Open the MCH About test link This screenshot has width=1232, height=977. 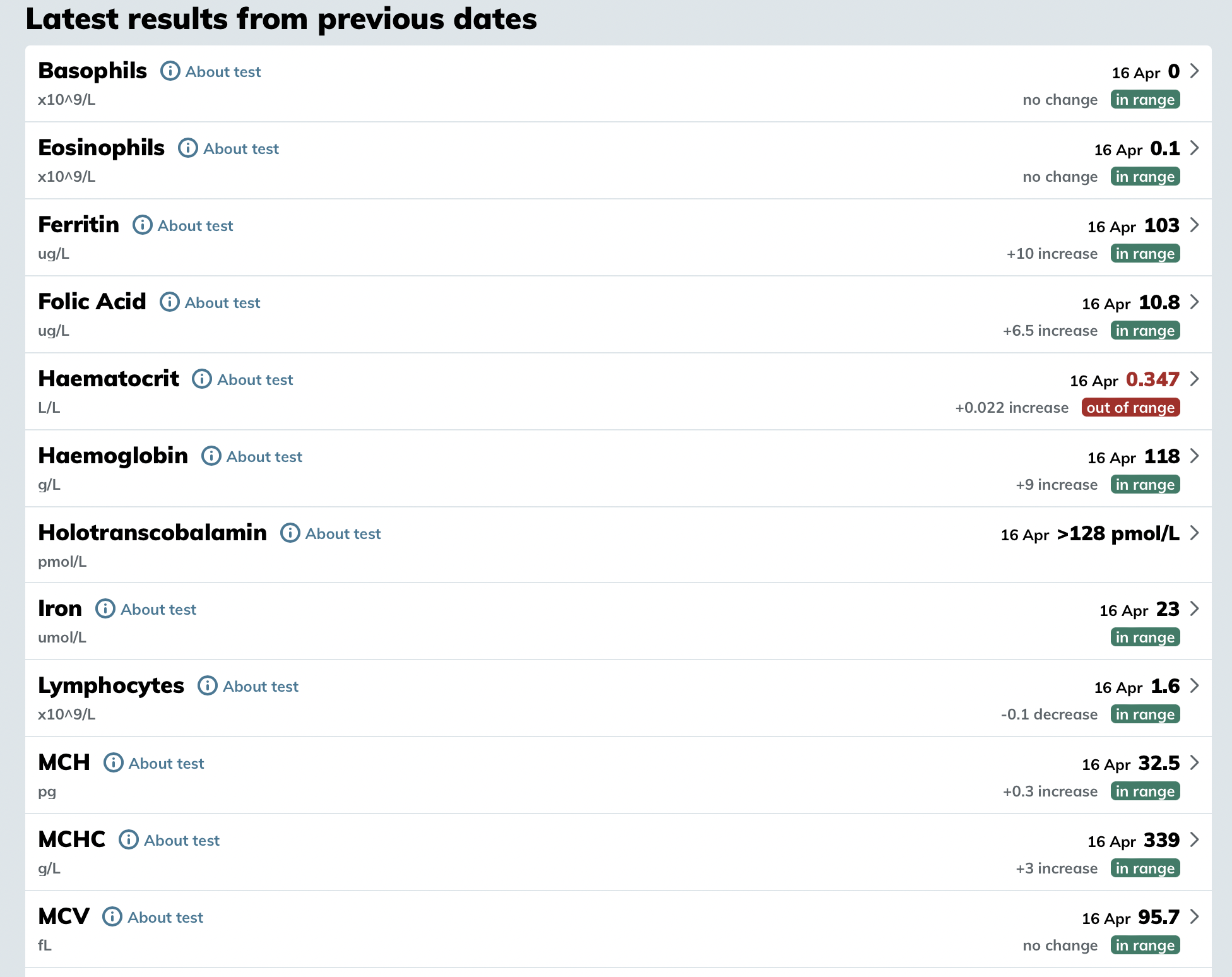click(166, 764)
